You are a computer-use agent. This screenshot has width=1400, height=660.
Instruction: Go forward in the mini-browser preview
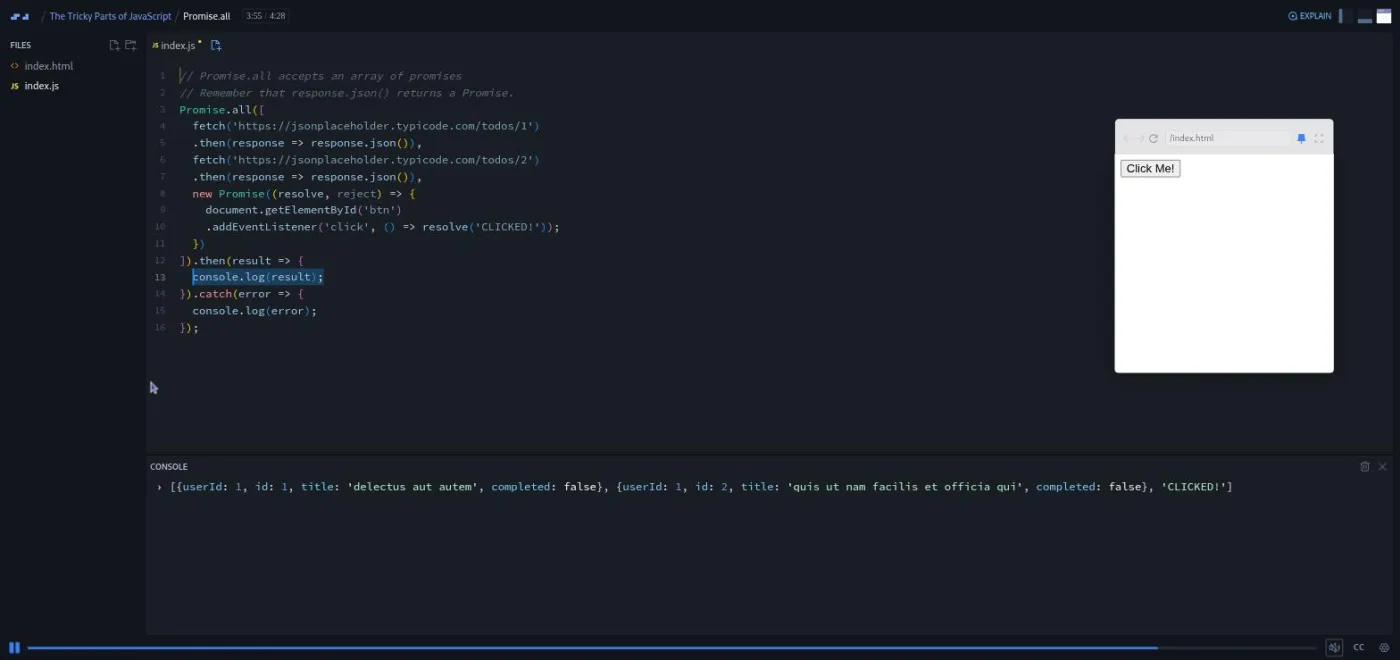(x=1140, y=139)
